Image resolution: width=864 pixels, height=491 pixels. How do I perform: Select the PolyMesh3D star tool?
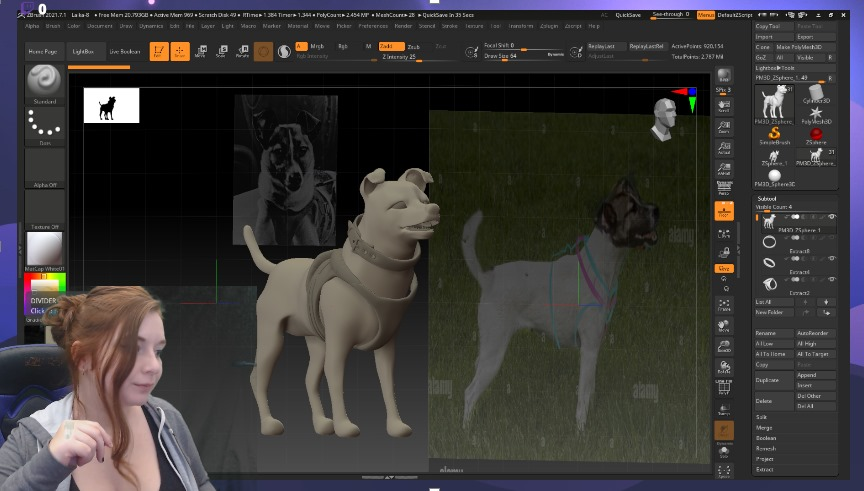(816, 115)
